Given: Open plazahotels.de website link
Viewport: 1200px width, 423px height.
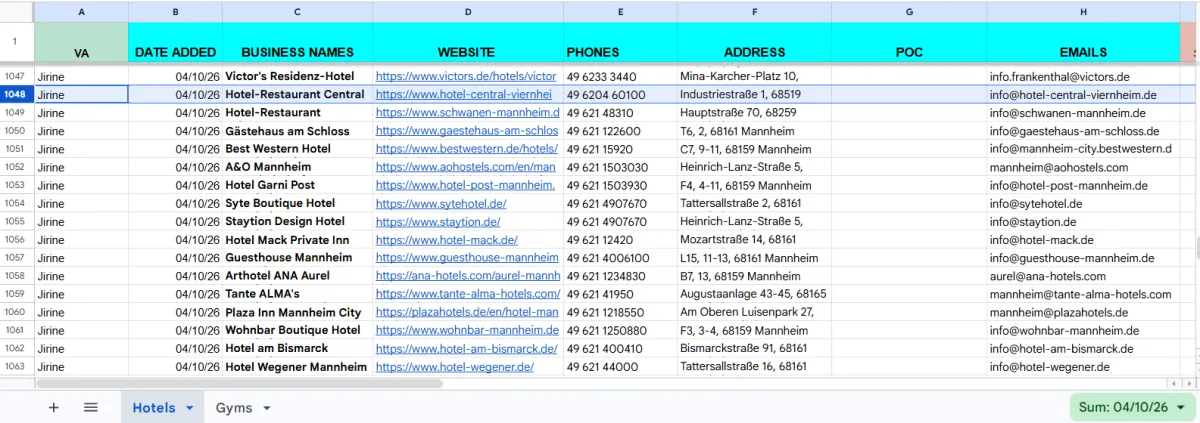Looking at the screenshot, I should (467, 313).
